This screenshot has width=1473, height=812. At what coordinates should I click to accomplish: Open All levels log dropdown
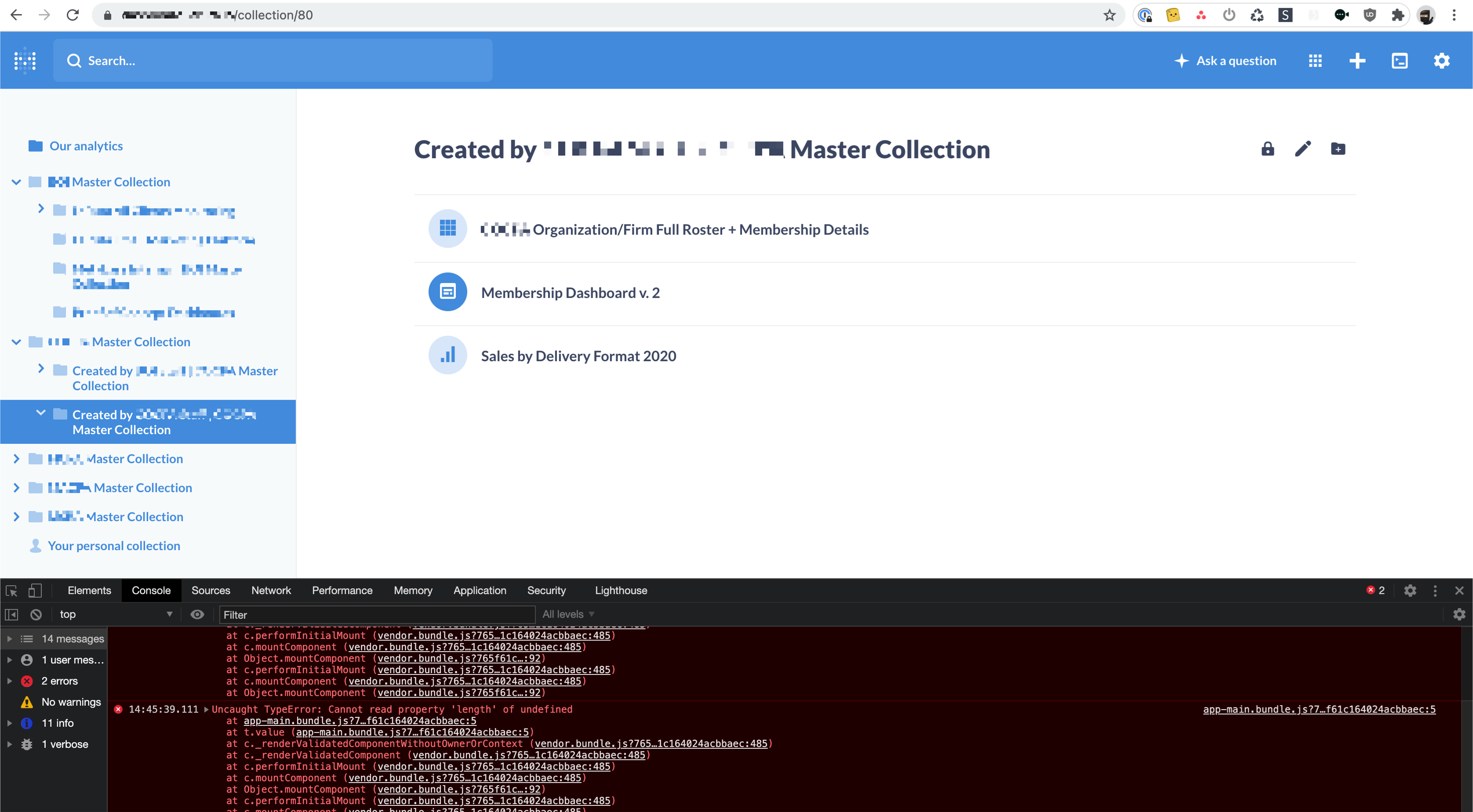(568, 614)
